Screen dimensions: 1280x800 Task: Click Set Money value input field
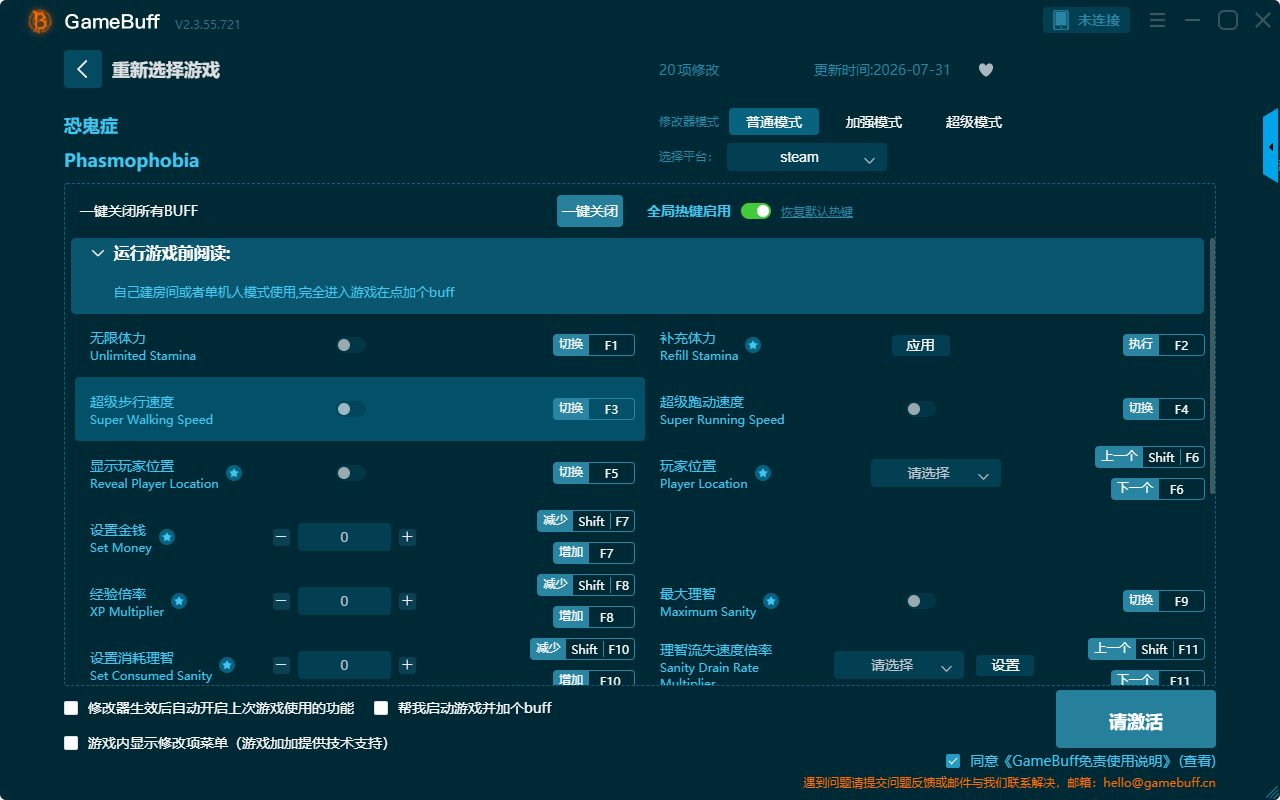tap(344, 537)
